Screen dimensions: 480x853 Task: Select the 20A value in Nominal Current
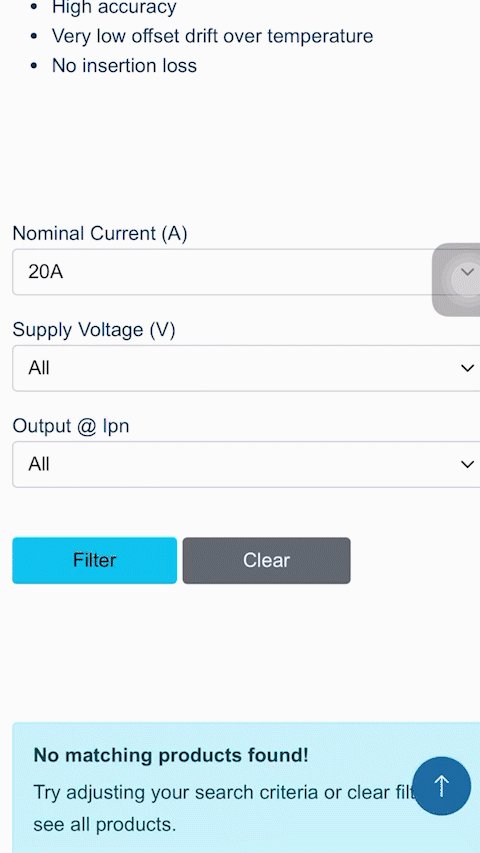click(x=46, y=272)
